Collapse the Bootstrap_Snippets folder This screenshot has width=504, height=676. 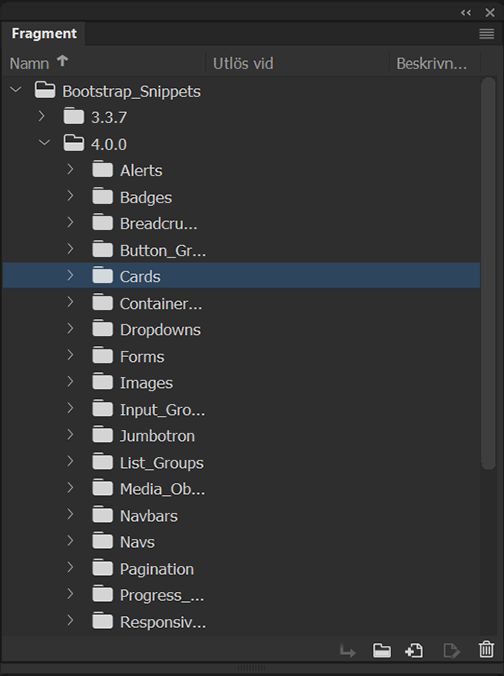coord(16,90)
